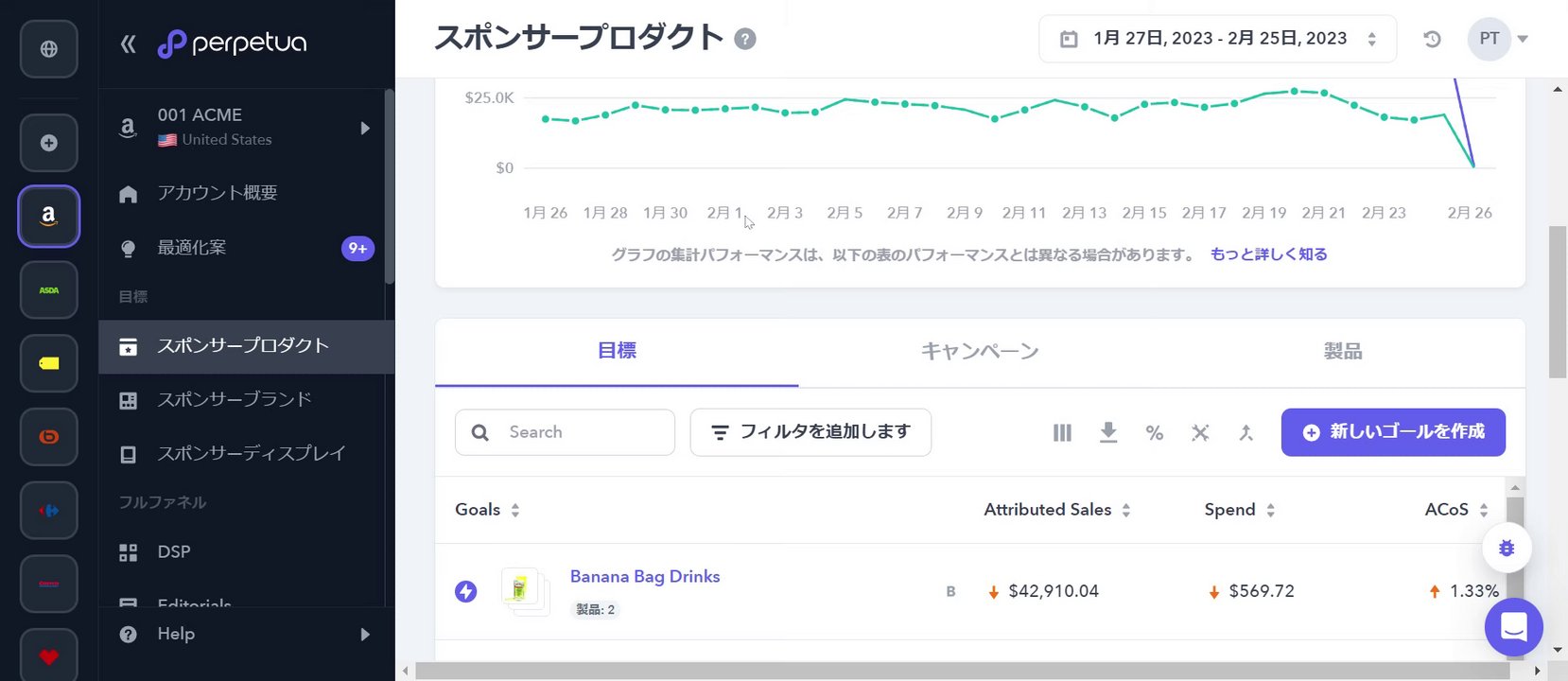The image size is (1568, 681).
Task: Open the column chooser icon
Action: 1062,432
